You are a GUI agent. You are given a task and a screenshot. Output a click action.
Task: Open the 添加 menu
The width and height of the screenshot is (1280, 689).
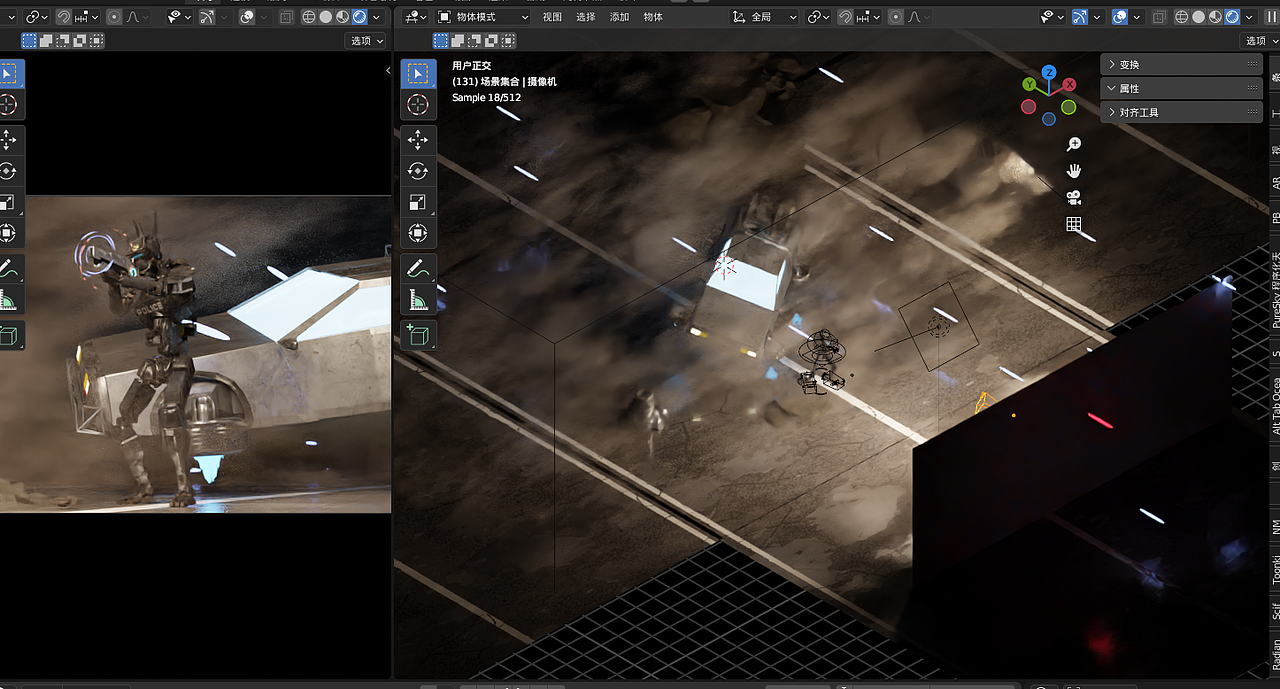(x=620, y=17)
